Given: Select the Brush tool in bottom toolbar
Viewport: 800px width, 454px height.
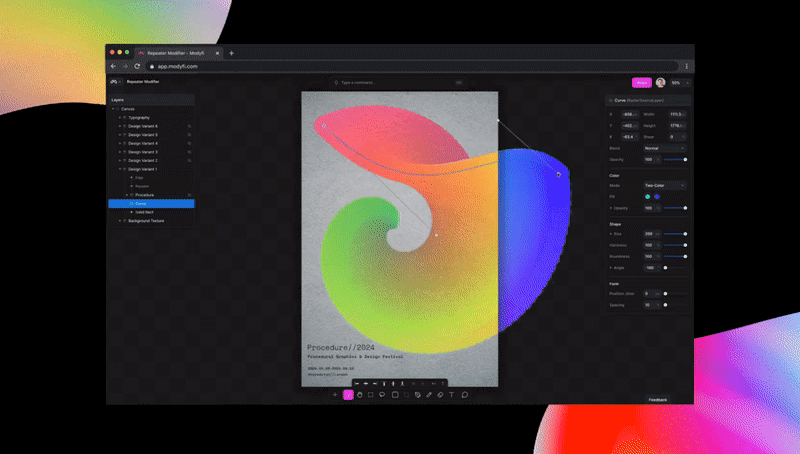Looking at the screenshot, I should click(x=429, y=395).
